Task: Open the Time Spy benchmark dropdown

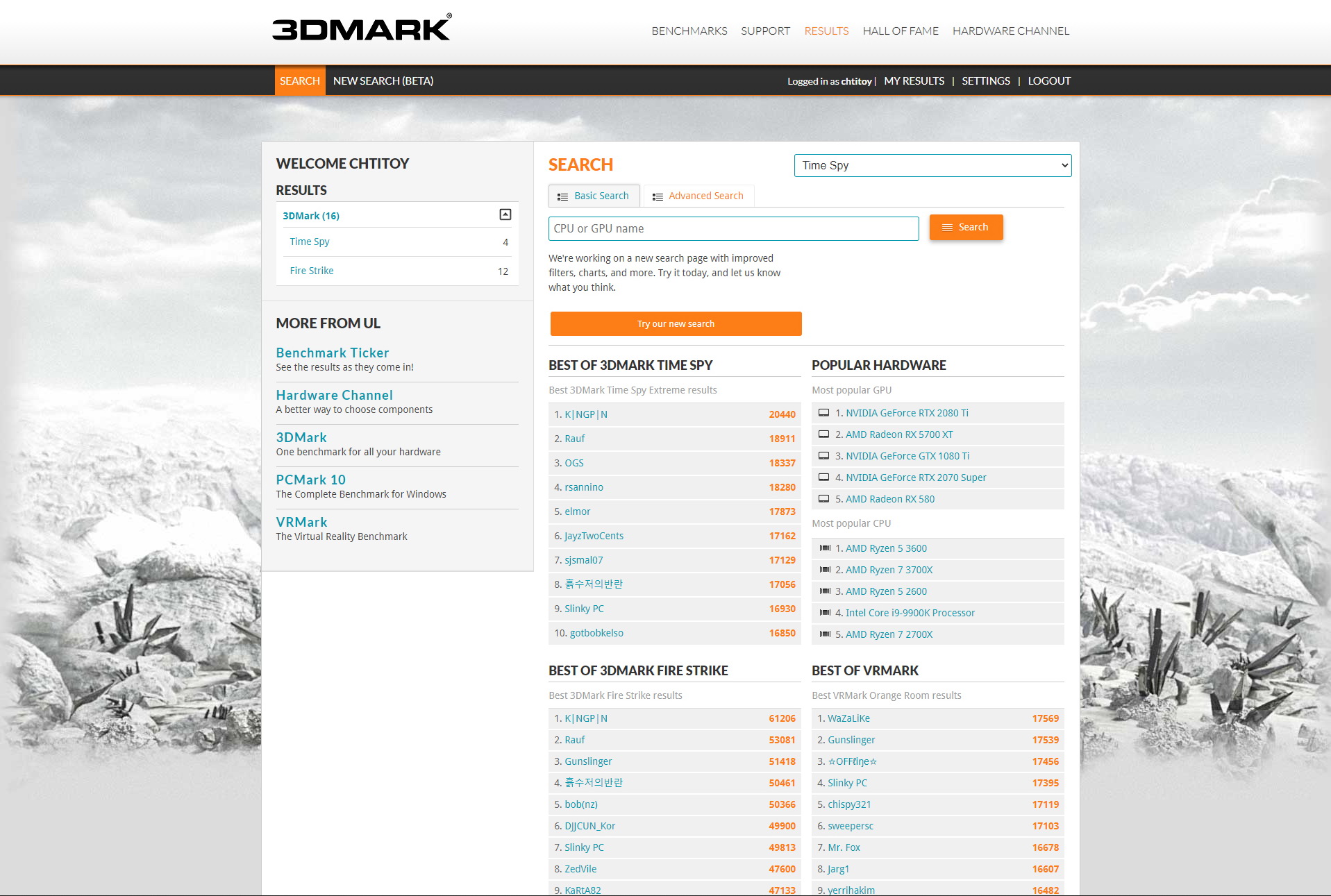Action: [x=932, y=165]
